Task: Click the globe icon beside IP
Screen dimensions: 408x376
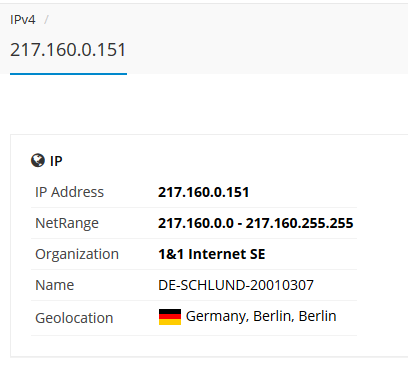Action: coord(38,160)
